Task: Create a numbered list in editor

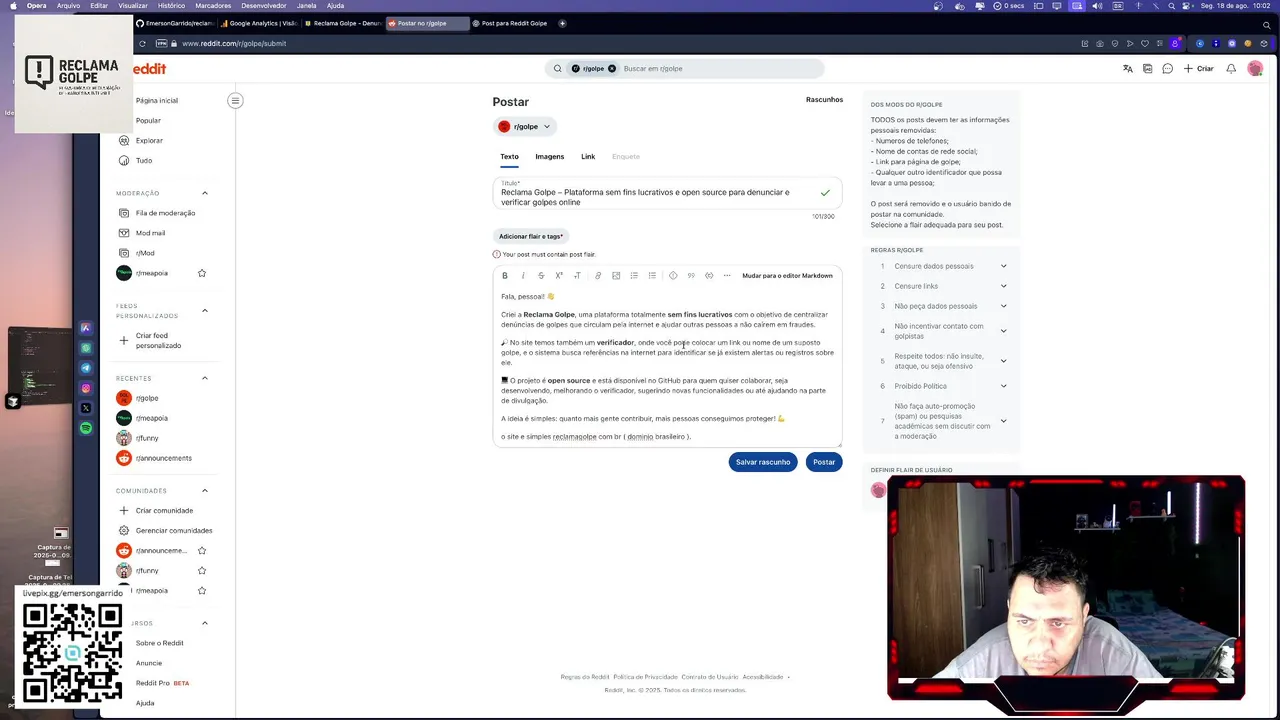Action: (652, 276)
